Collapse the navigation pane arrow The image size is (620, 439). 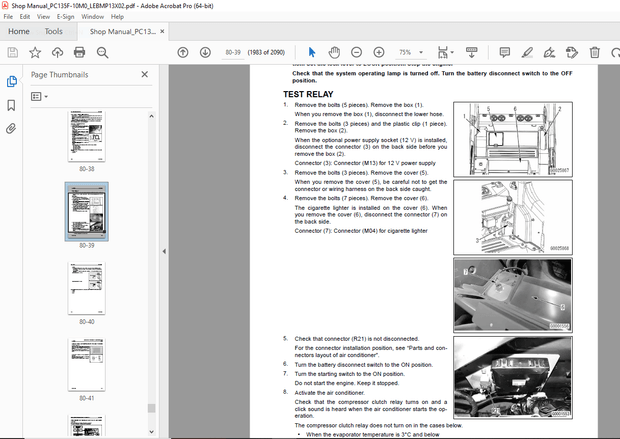click(x=164, y=251)
